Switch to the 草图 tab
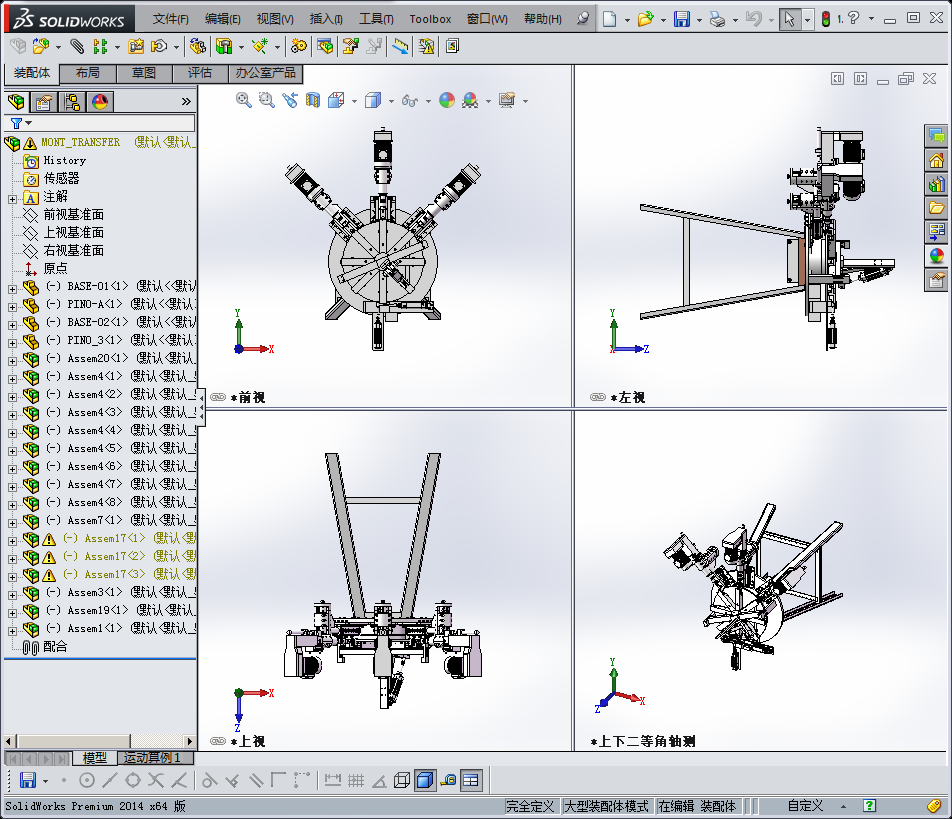This screenshot has height=819, width=952. 144,73
